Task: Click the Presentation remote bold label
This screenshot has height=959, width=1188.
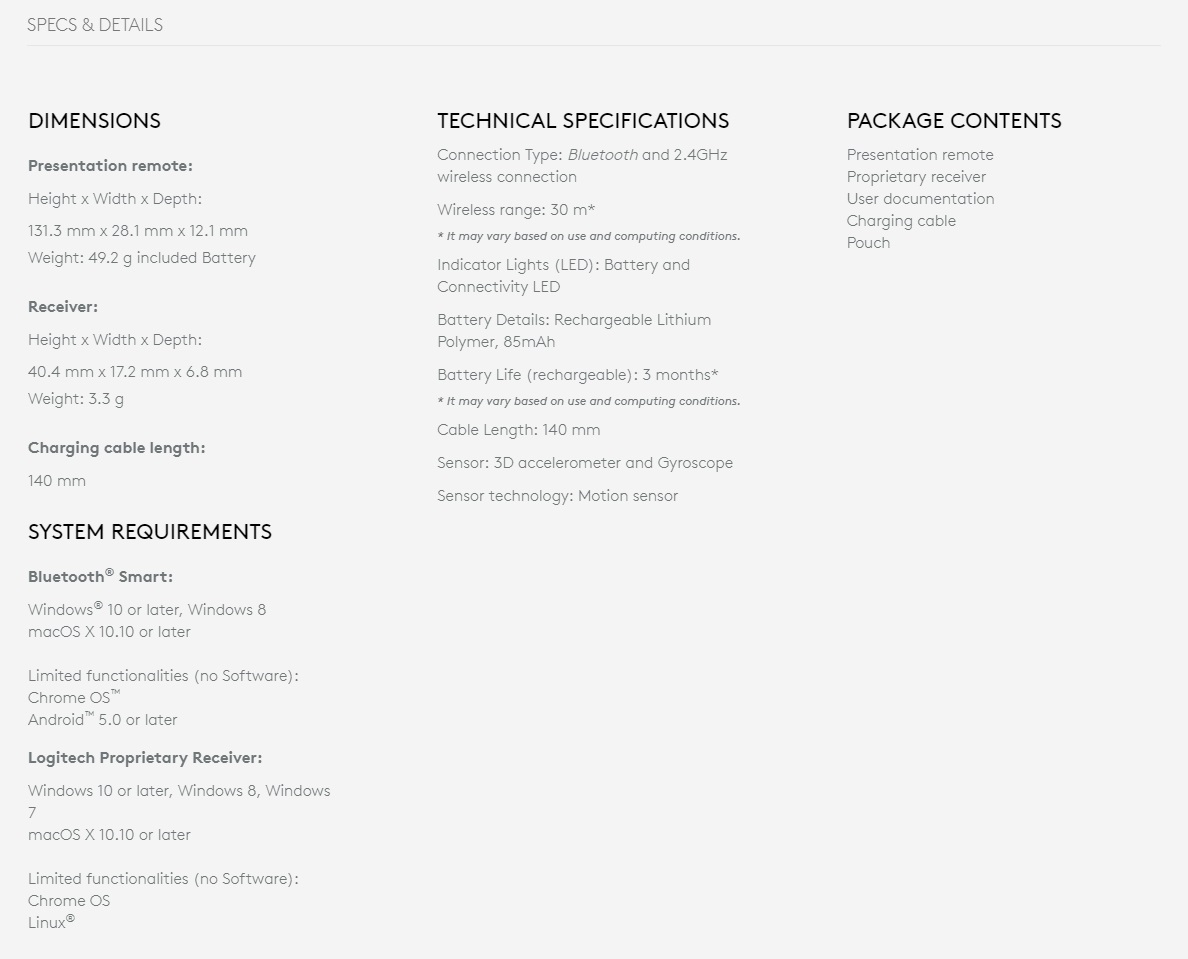Action: pos(111,166)
